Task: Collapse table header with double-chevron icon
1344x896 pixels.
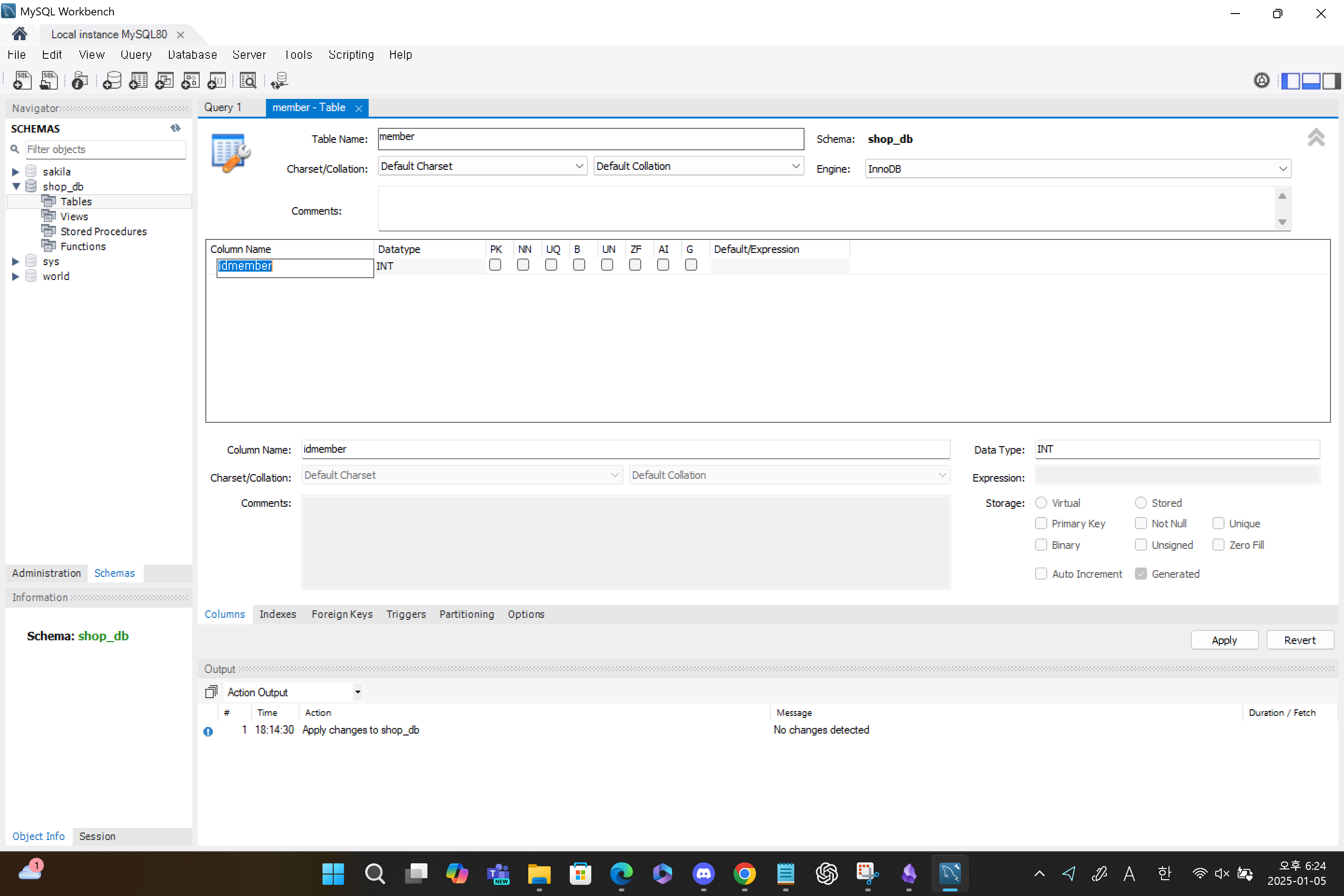Action: click(x=1316, y=138)
